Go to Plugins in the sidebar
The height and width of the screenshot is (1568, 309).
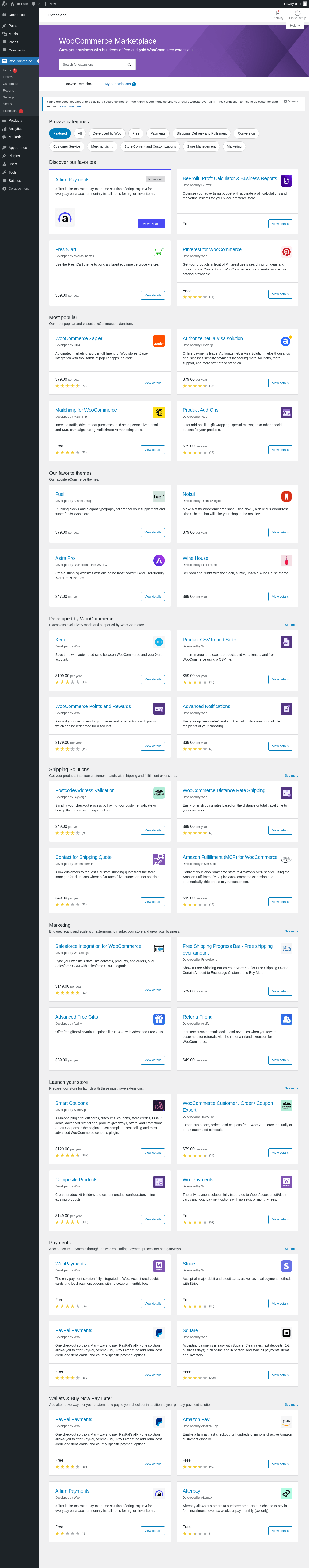[x=14, y=156]
